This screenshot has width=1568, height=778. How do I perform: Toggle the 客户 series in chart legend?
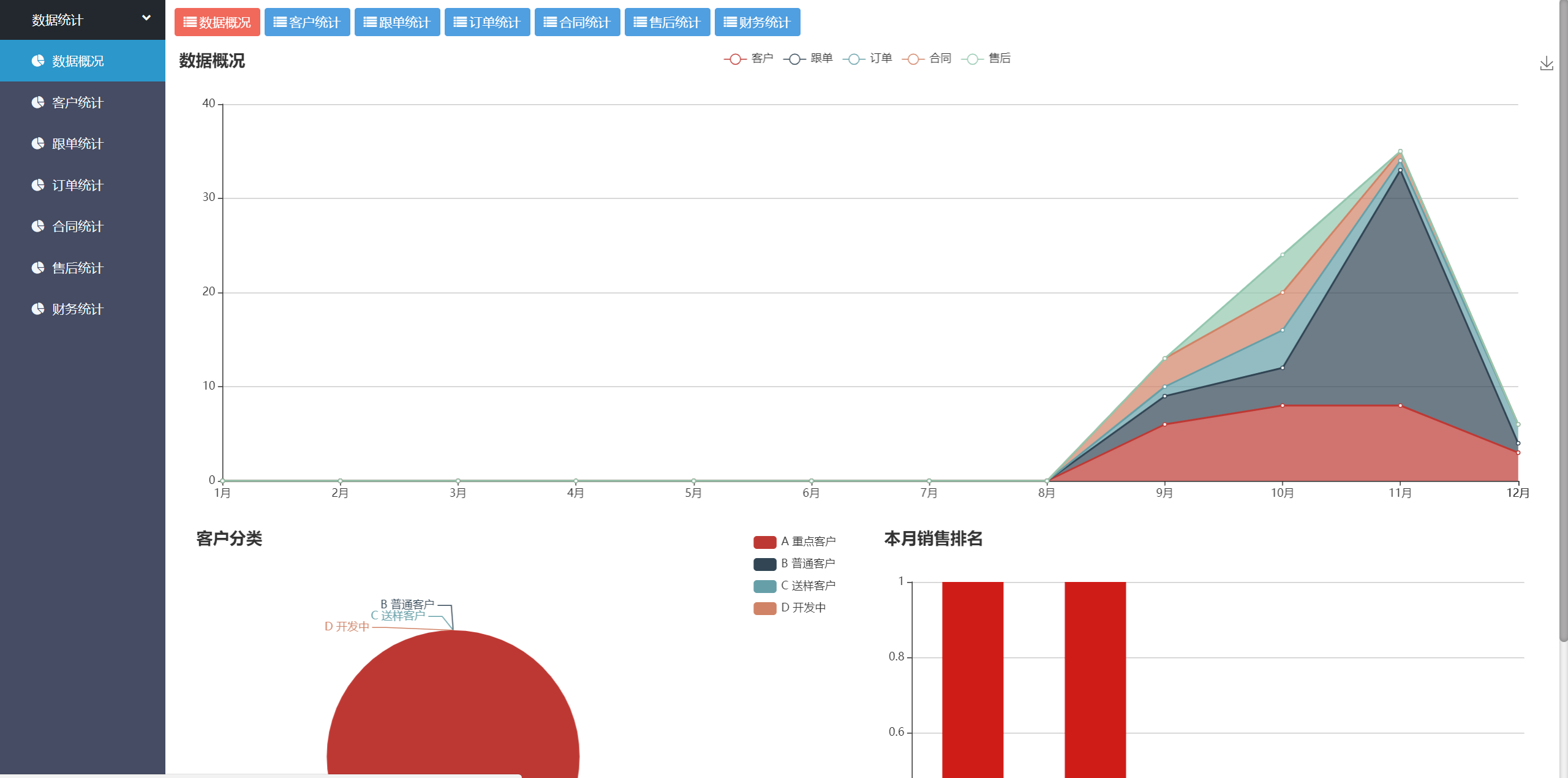tap(748, 59)
